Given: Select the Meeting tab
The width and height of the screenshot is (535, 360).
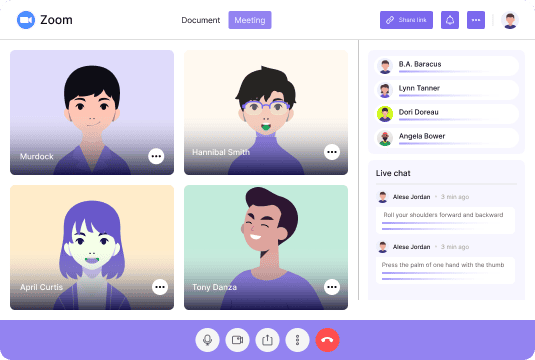Looking at the screenshot, I should coord(250,20).
